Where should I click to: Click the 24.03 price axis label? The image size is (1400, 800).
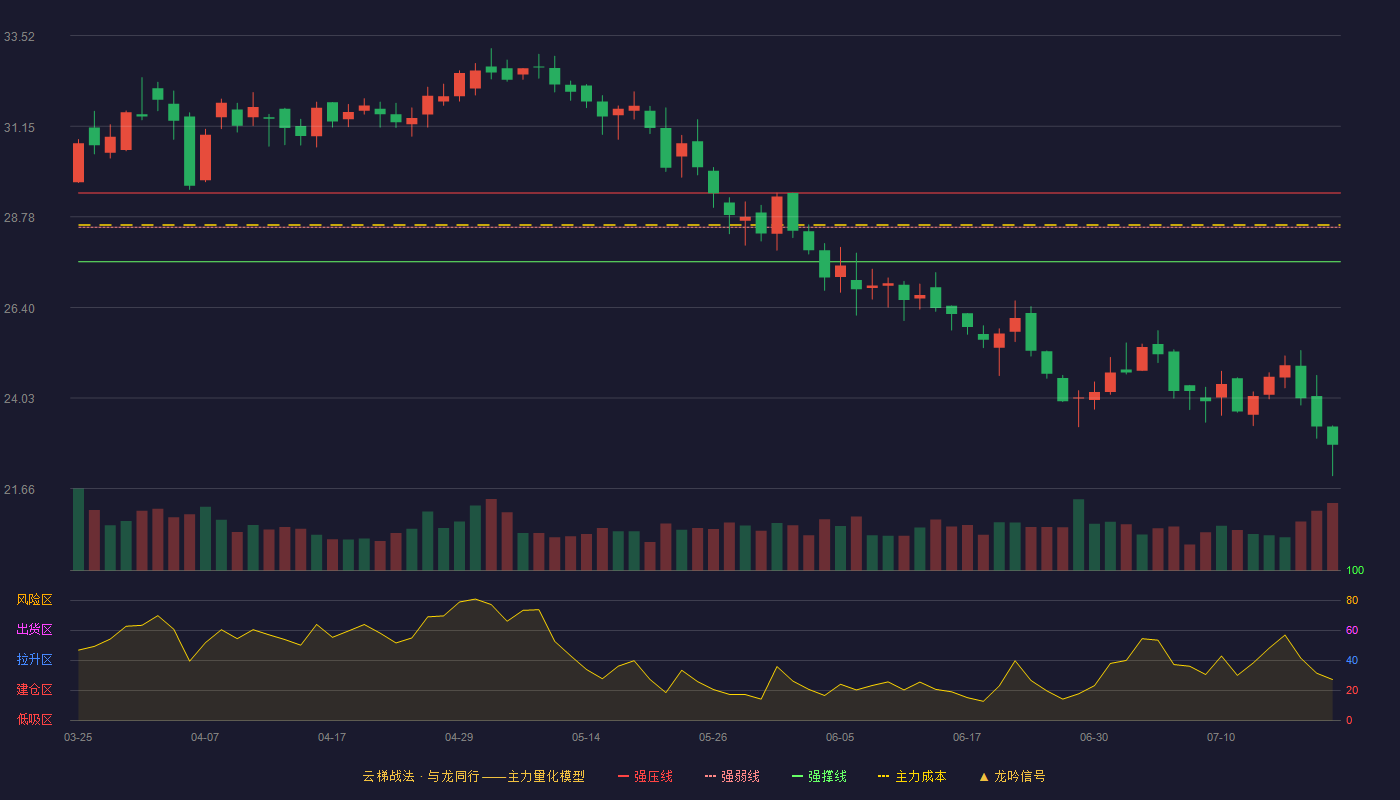coord(19,399)
